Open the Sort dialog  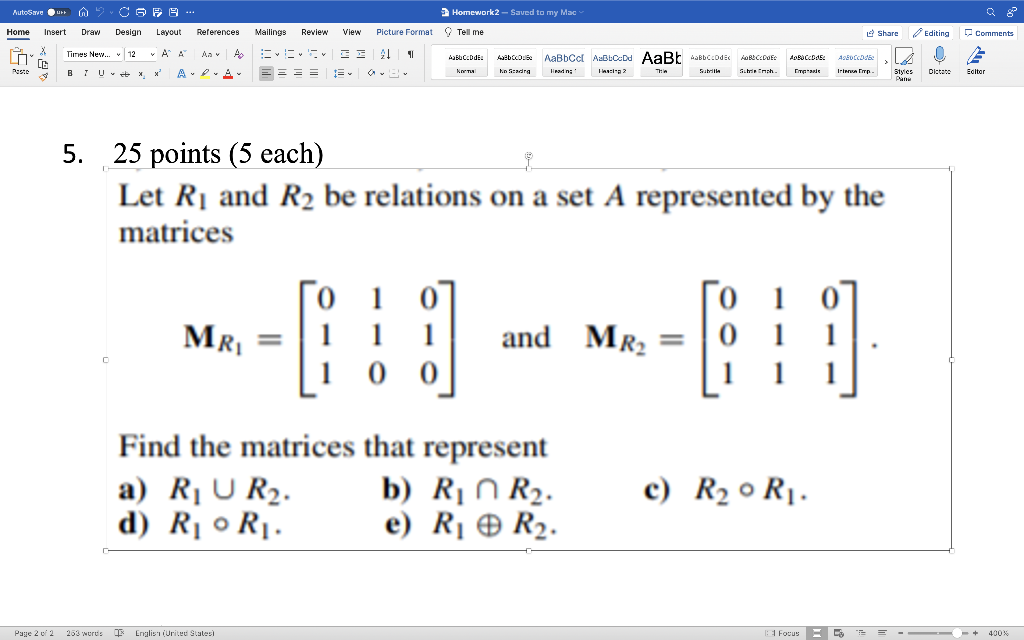(x=385, y=54)
